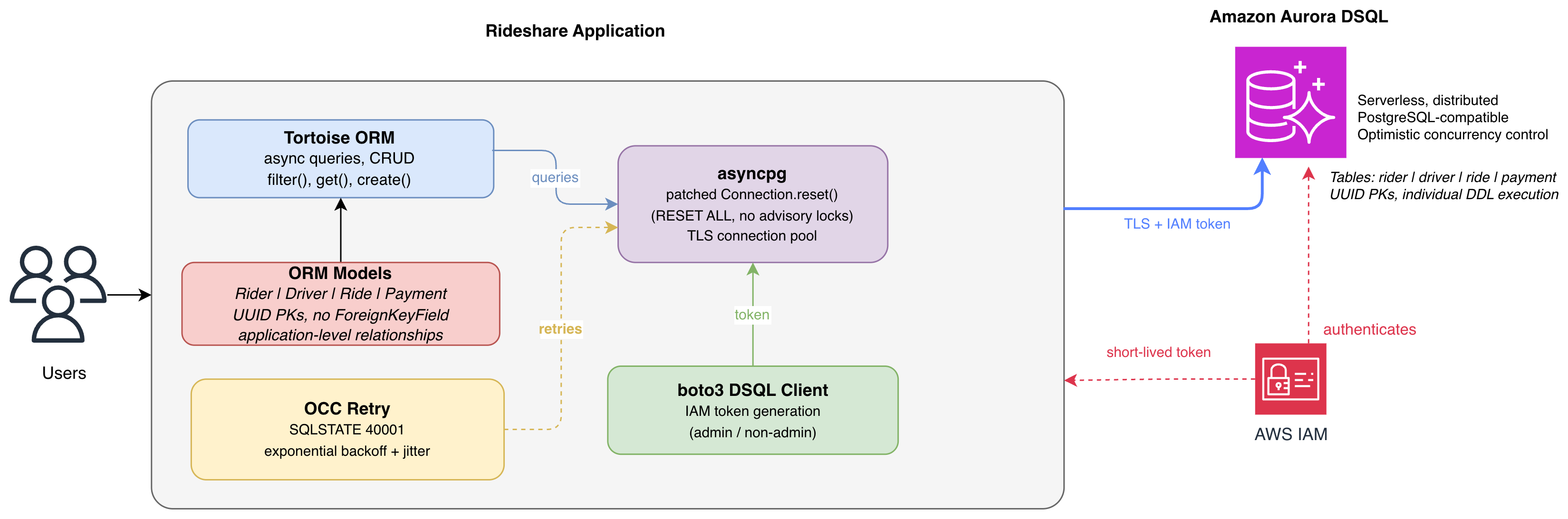Click the 'Users' caption text
1568x519 pixels.
64,373
